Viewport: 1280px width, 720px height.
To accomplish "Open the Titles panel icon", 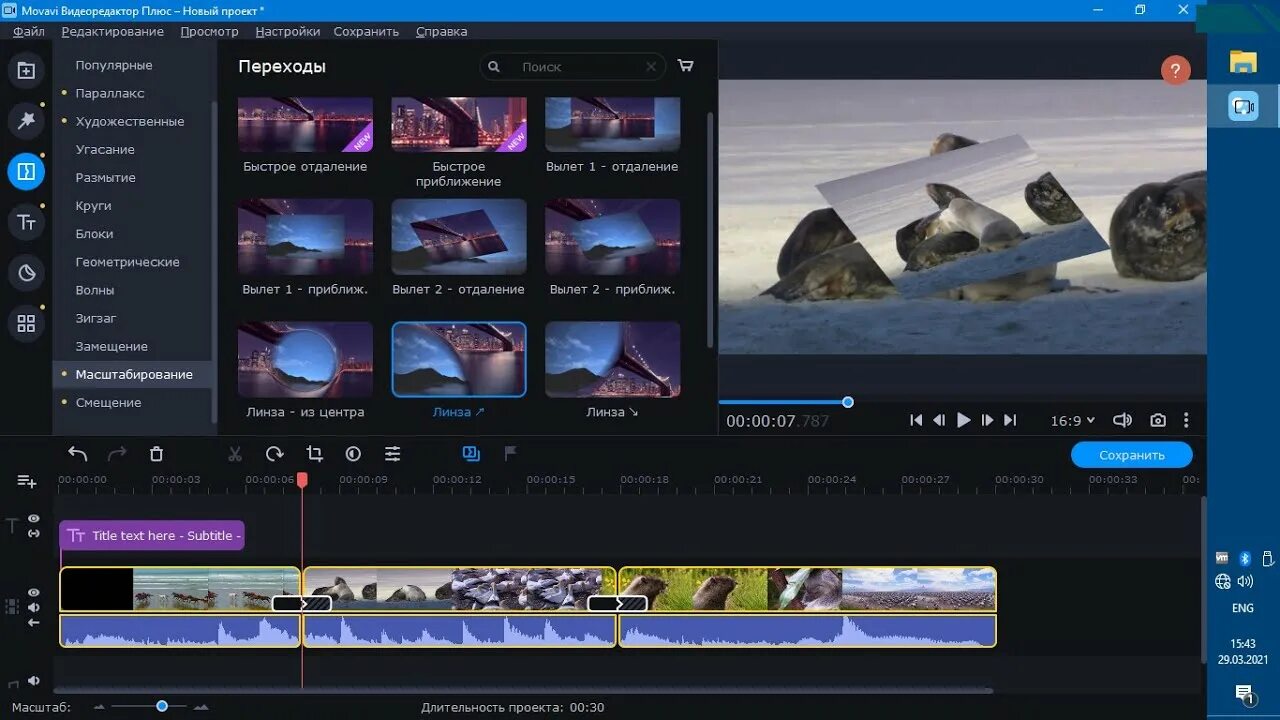I will coord(26,222).
